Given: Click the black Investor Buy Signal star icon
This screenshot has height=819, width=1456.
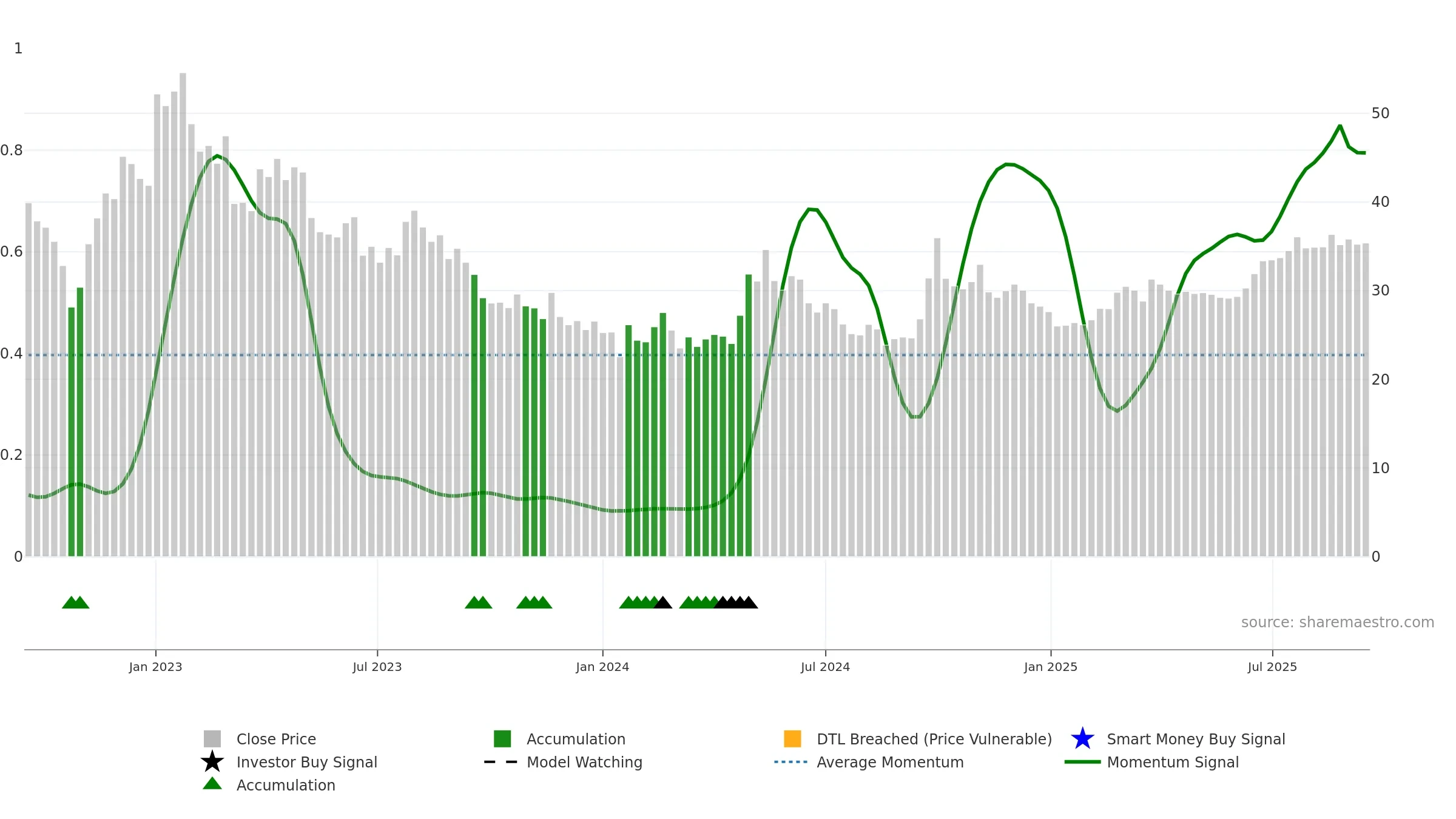Looking at the screenshot, I should coord(212,761).
